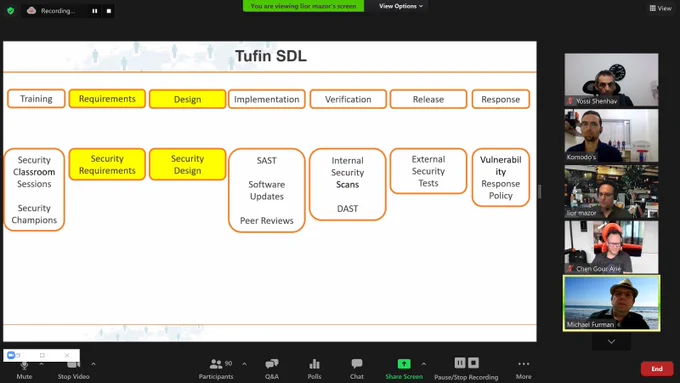Click the Software Updates text
This screenshot has height=383, width=680.
pyautogui.click(x=267, y=190)
